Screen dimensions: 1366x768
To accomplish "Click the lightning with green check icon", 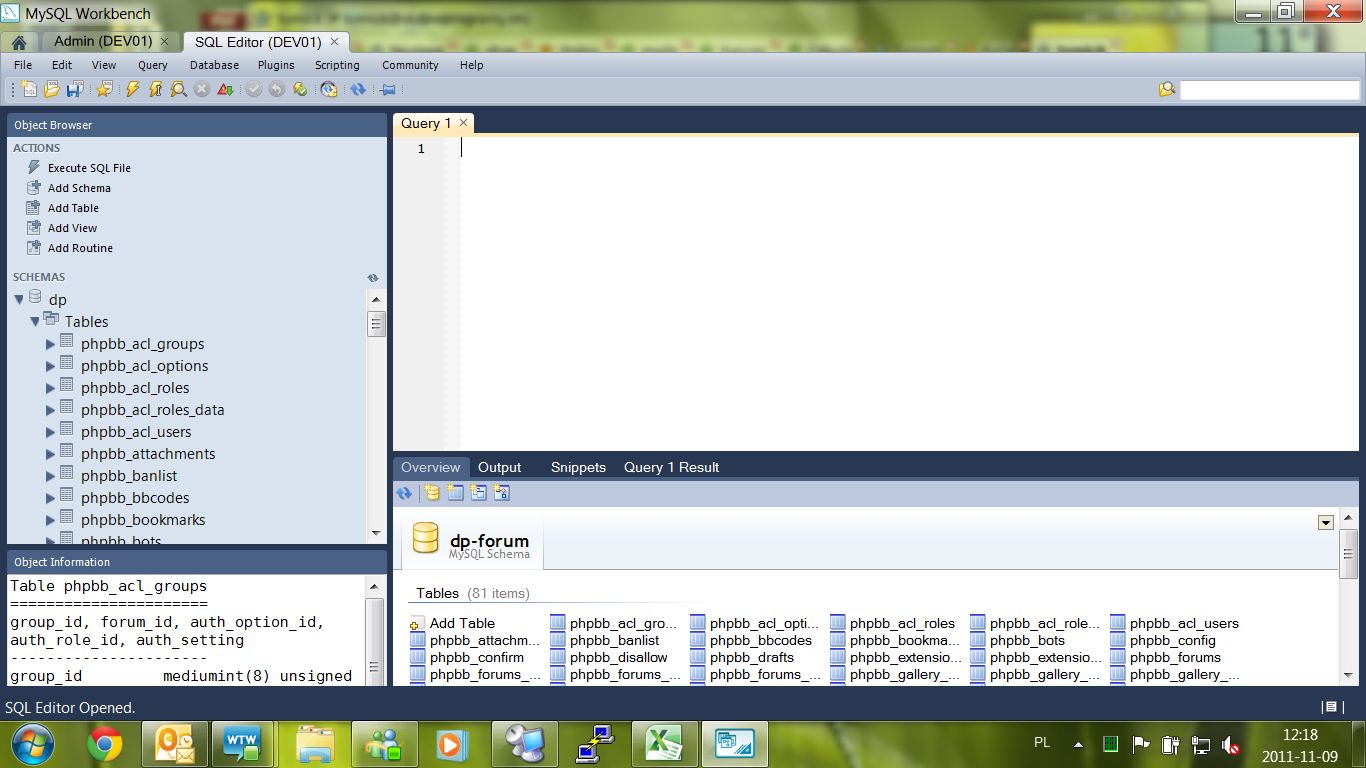I will click(300, 89).
